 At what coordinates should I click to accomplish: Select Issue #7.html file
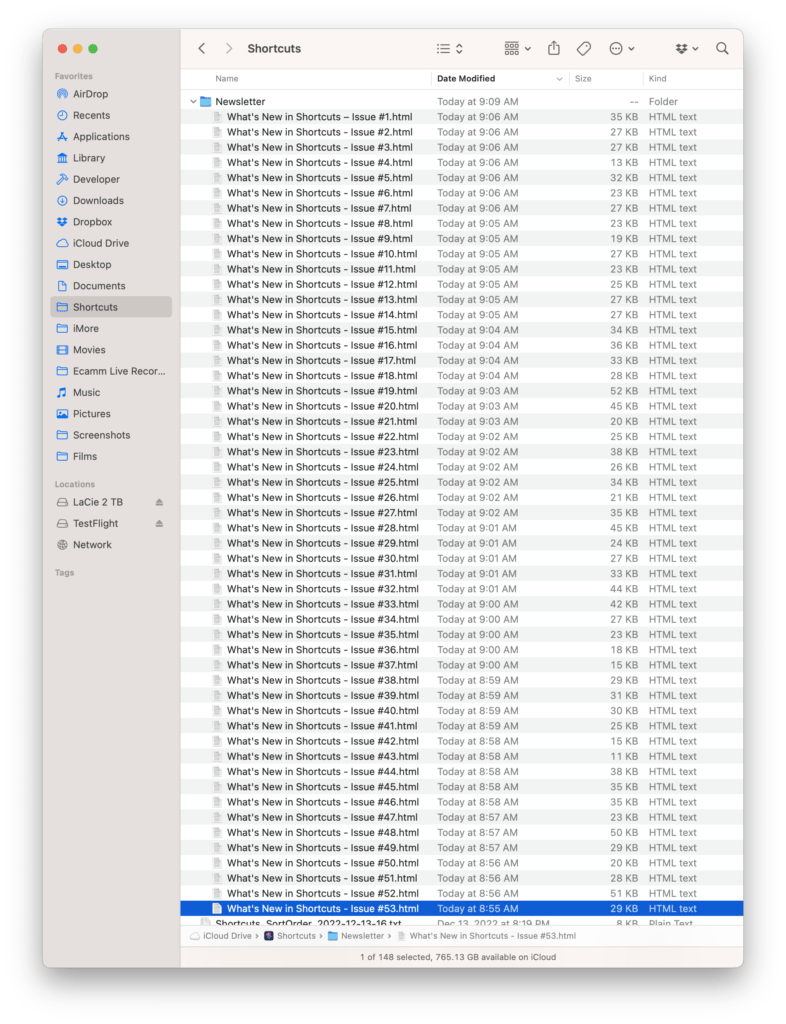[462, 208]
